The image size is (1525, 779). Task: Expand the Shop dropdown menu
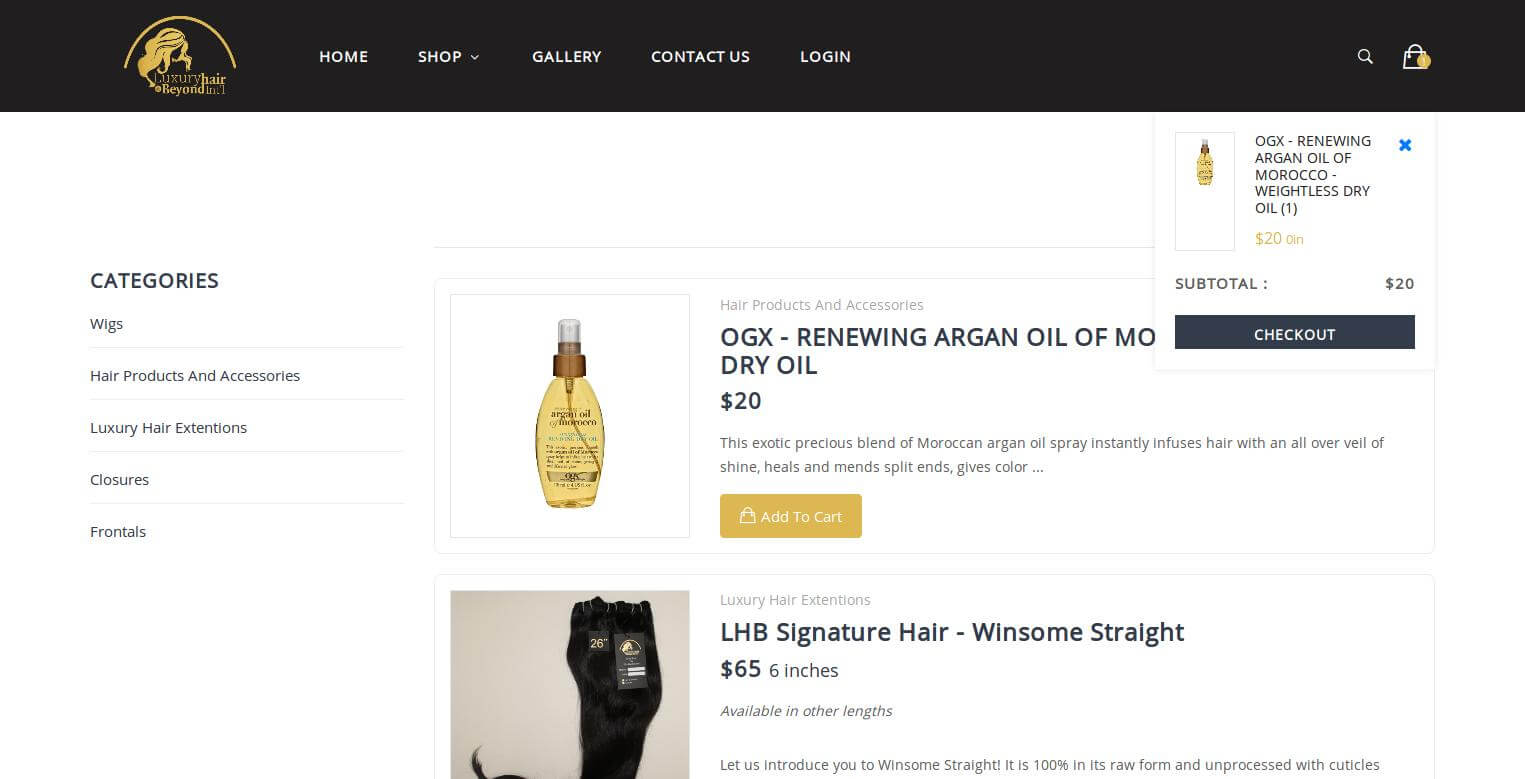tap(448, 57)
